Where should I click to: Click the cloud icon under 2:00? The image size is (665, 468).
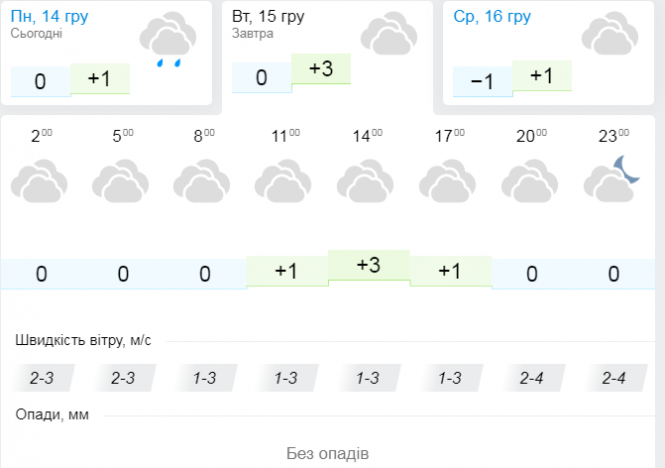pyautogui.click(x=39, y=183)
